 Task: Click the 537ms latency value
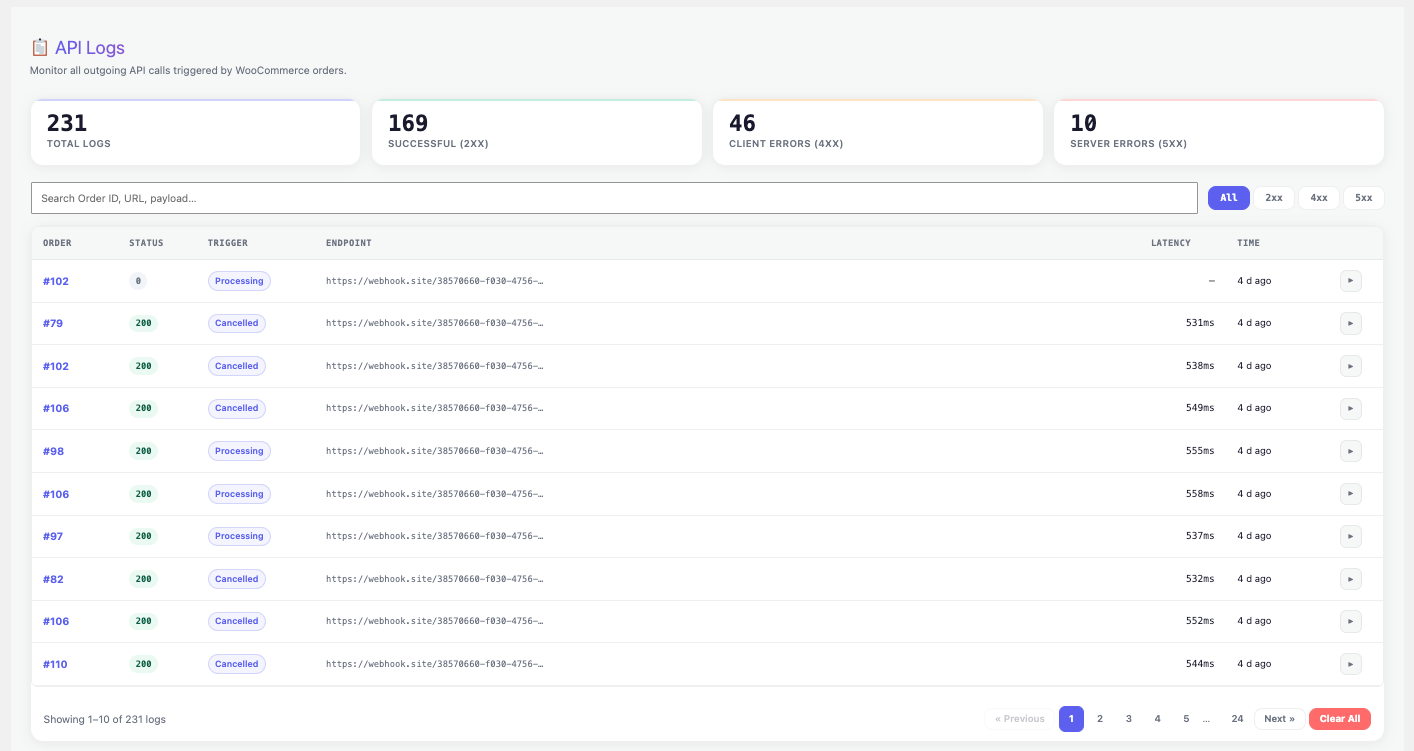(1200, 536)
